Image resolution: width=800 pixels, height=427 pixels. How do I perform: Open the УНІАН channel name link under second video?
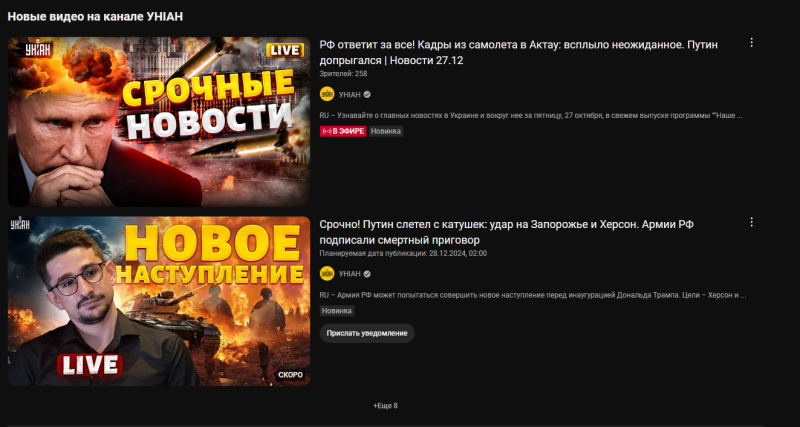point(349,273)
